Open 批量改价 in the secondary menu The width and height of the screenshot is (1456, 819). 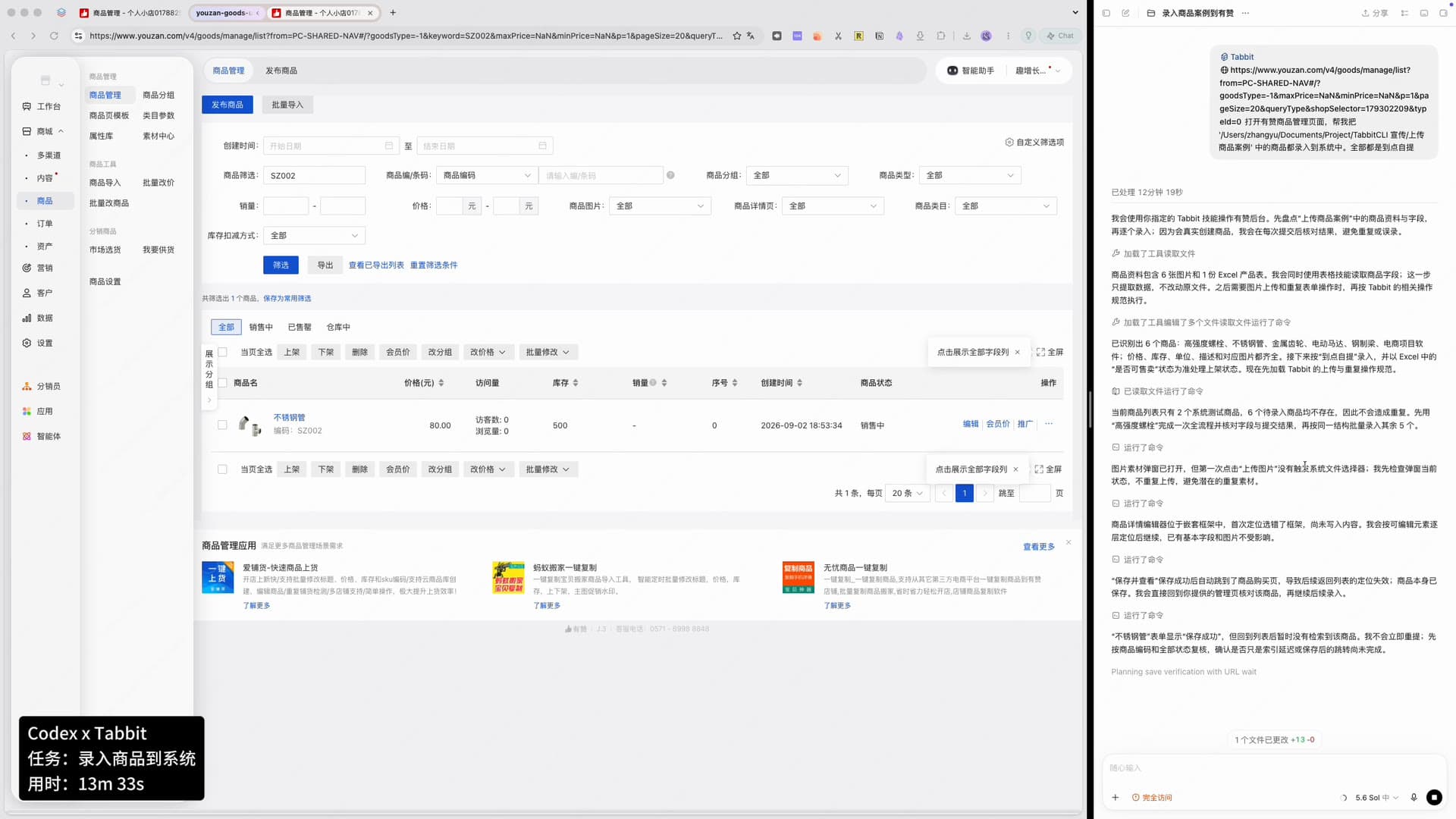158,183
